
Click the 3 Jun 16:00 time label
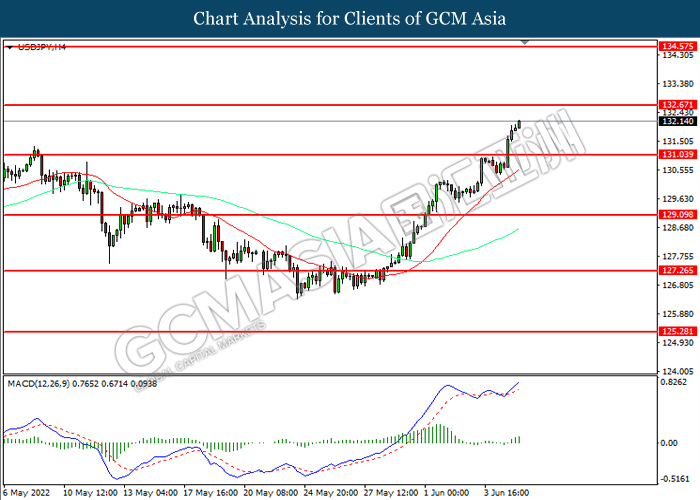coord(507,493)
